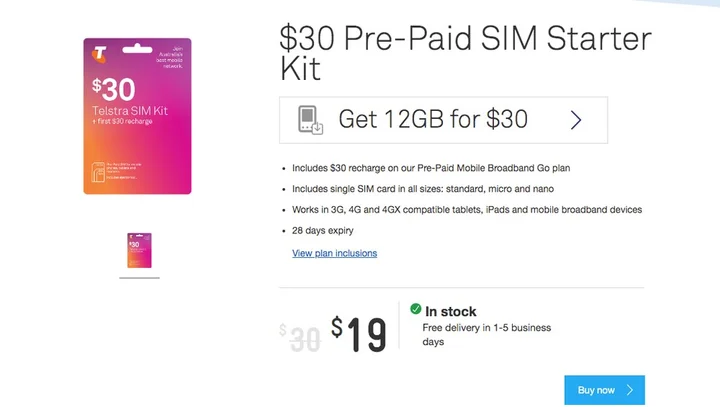The image size is (720, 407).
Task: Click the $19 sale price
Action: 359,334
